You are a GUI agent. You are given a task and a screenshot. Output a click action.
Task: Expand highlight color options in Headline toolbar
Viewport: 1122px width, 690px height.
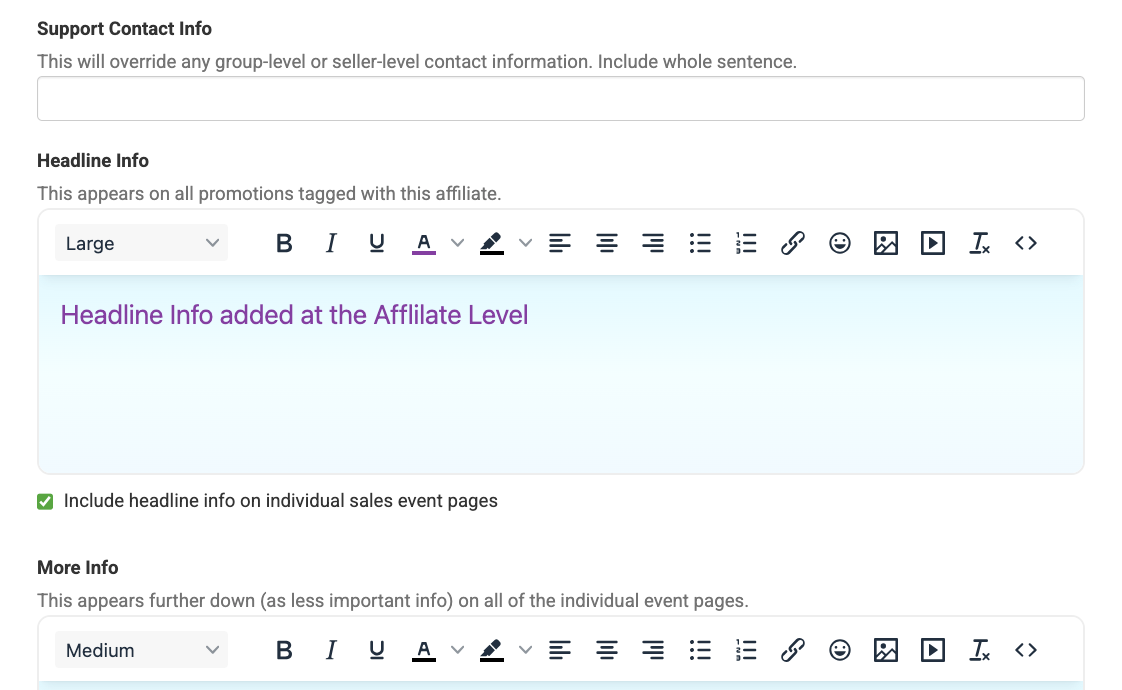(x=525, y=243)
